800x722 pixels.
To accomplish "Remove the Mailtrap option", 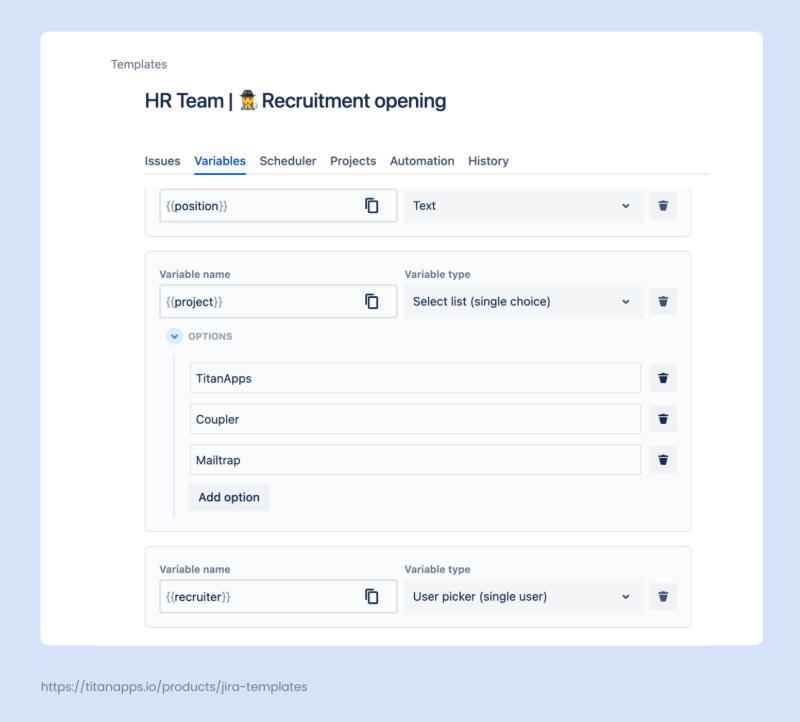I will (663, 460).
